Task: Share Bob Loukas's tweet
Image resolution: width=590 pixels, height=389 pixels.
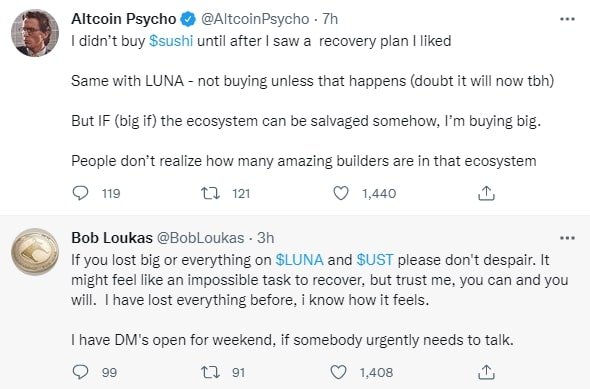Action: point(486,372)
